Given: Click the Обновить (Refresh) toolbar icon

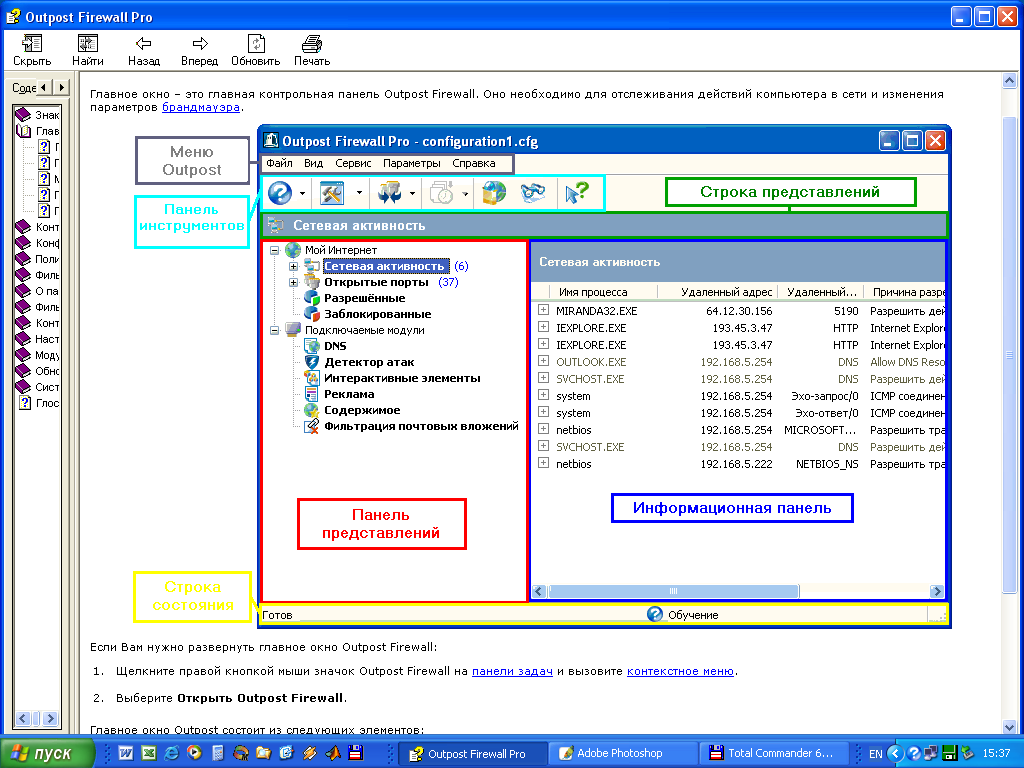Looking at the screenshot, I should (x=255, y=51).
